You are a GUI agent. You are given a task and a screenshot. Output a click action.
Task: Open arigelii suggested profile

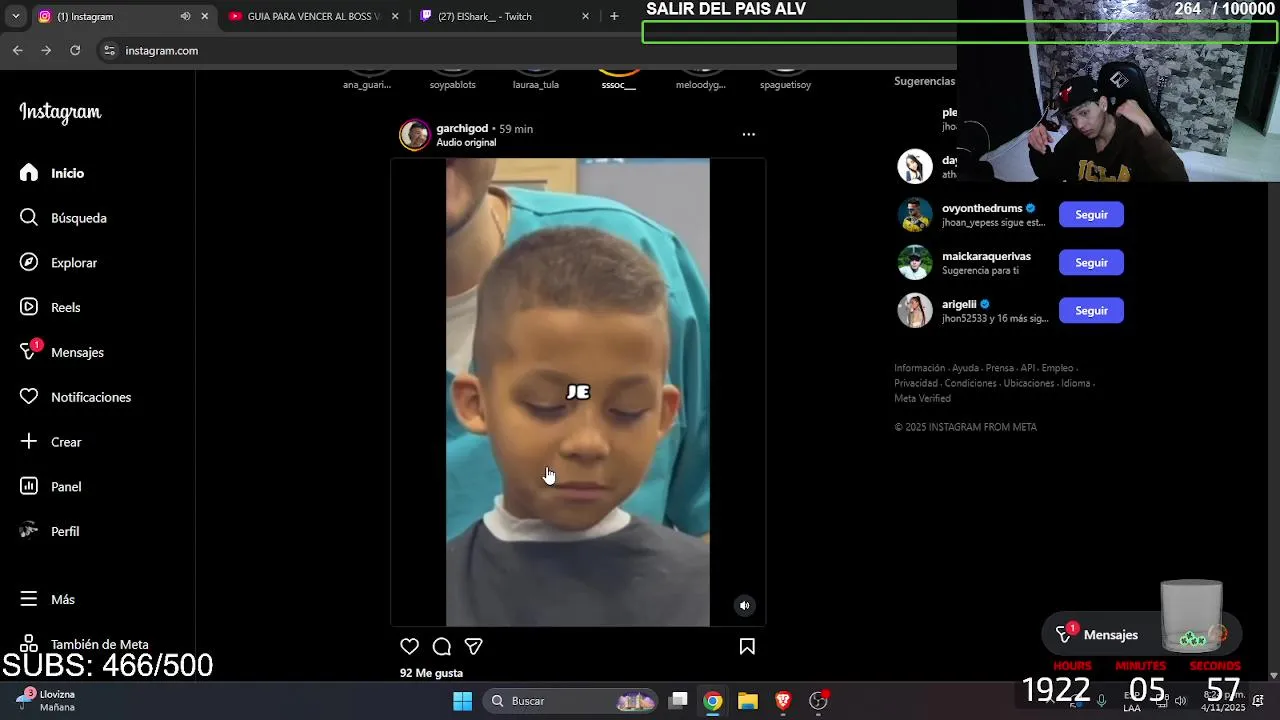[x=959, y=304]
